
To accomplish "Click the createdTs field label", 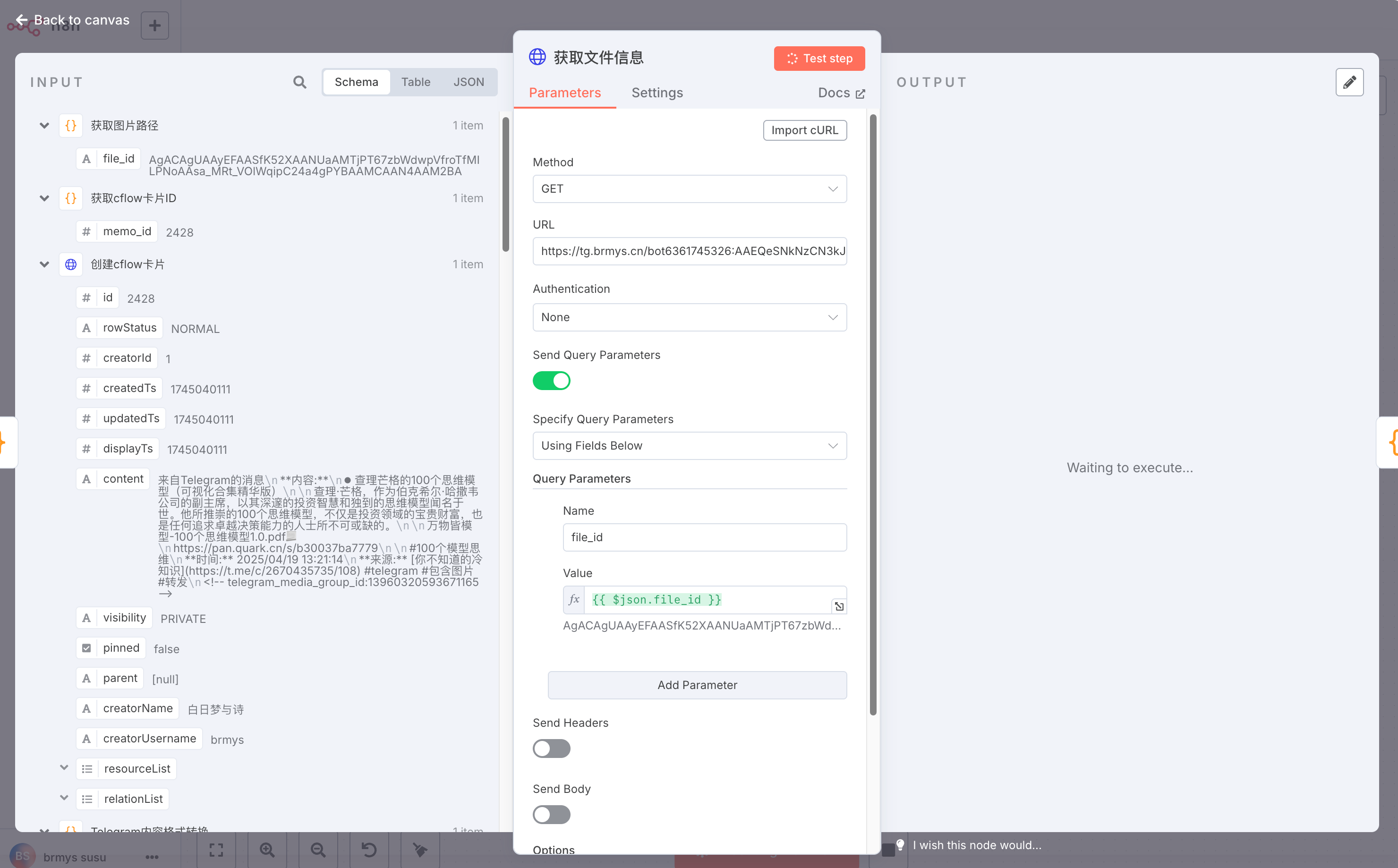I will pyautogui.click(x=130, y=388).
